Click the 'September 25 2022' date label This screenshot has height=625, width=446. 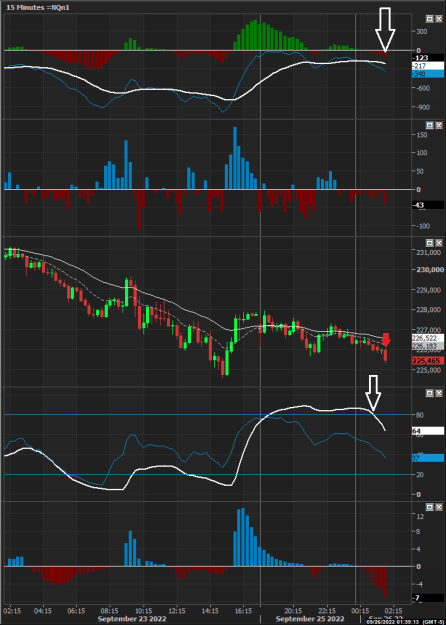(x=310, y=619)
